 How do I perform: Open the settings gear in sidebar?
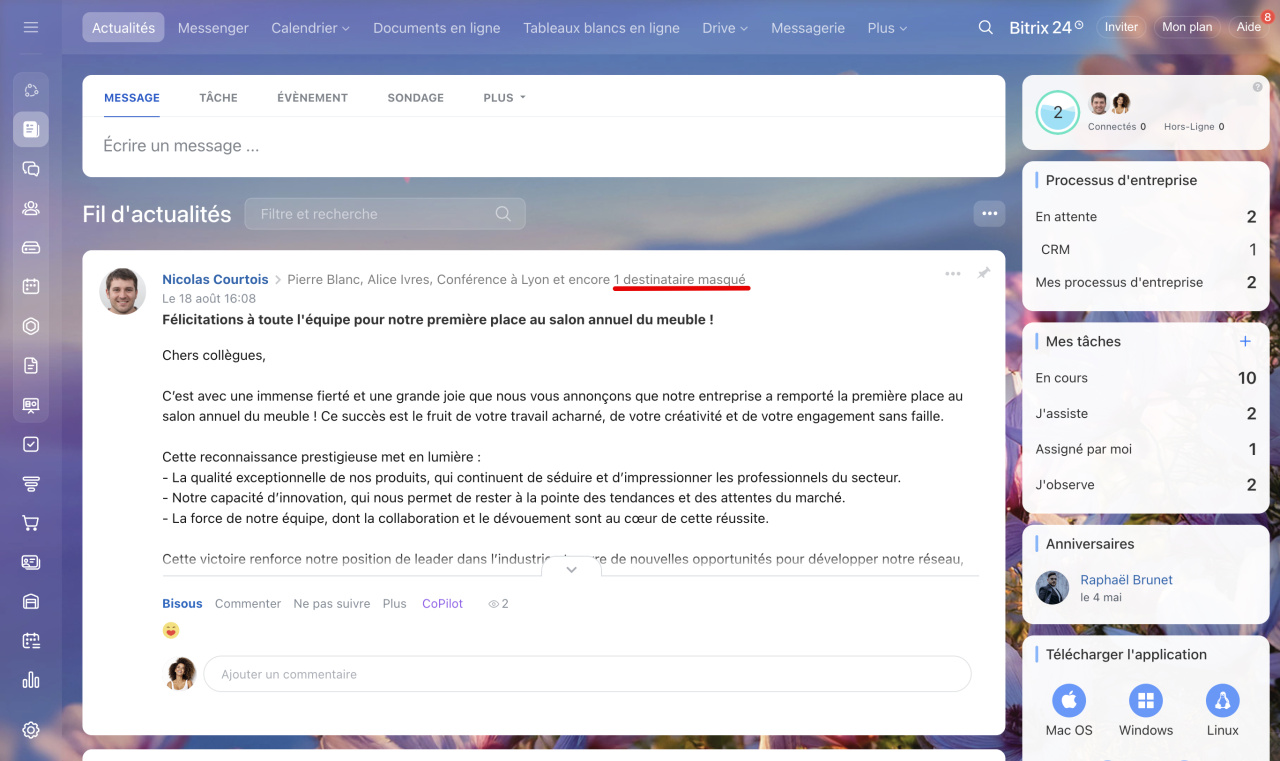31,730
